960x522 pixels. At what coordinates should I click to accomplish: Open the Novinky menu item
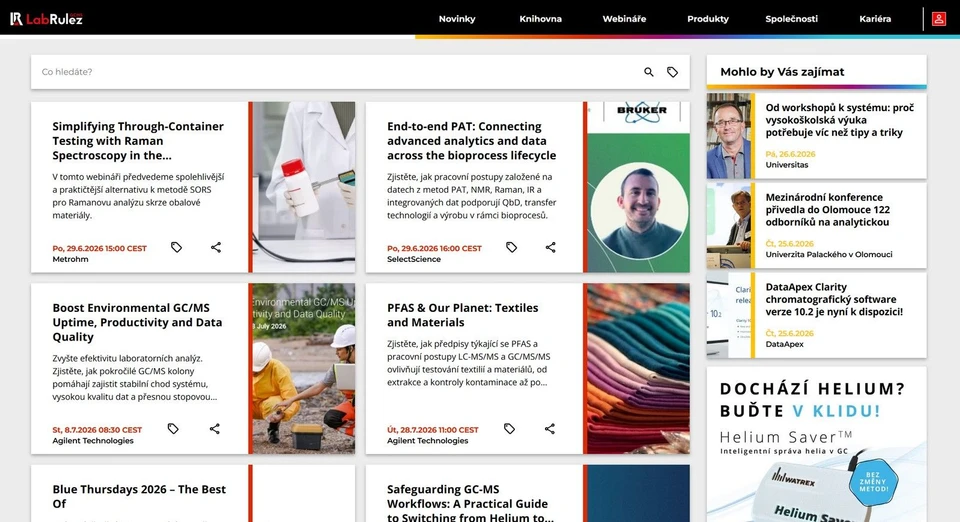(x=457, y=19)
